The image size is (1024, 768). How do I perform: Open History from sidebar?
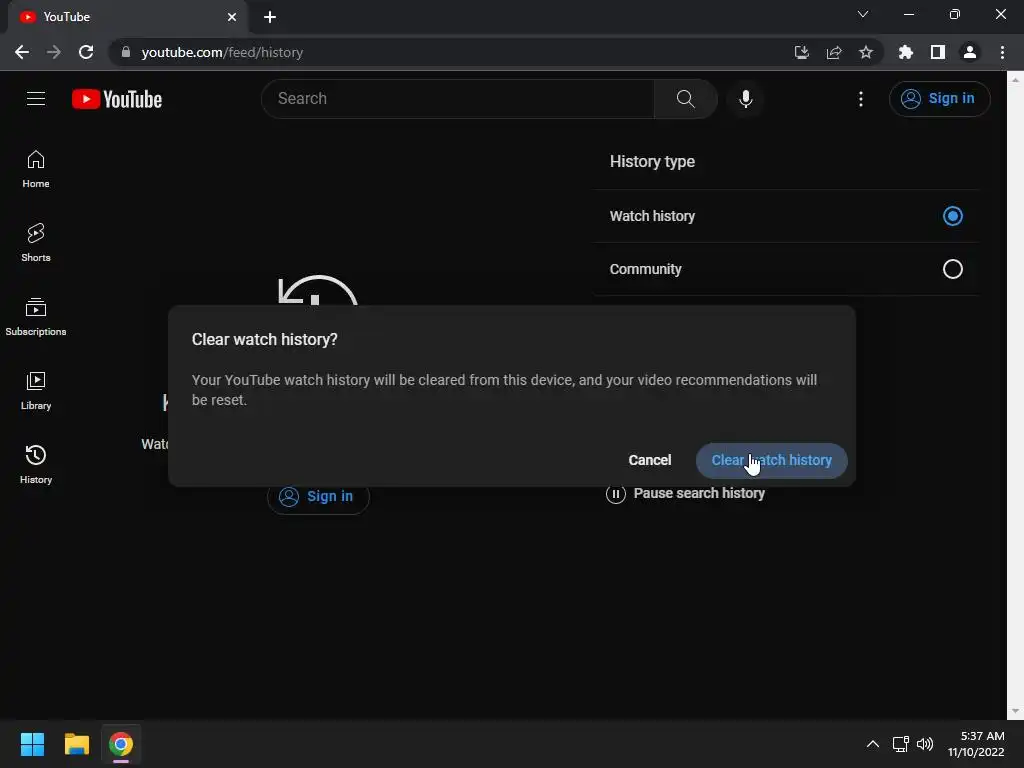coord(36,464)
